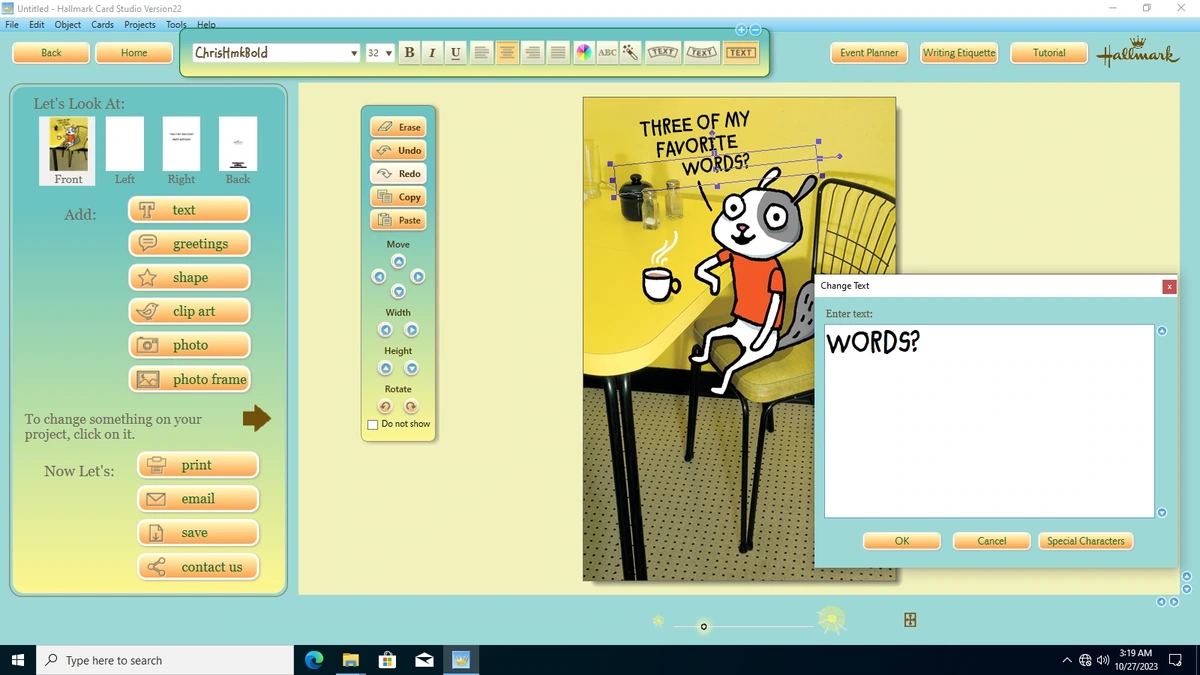Increase Height with the up arrow

point(385,368)
